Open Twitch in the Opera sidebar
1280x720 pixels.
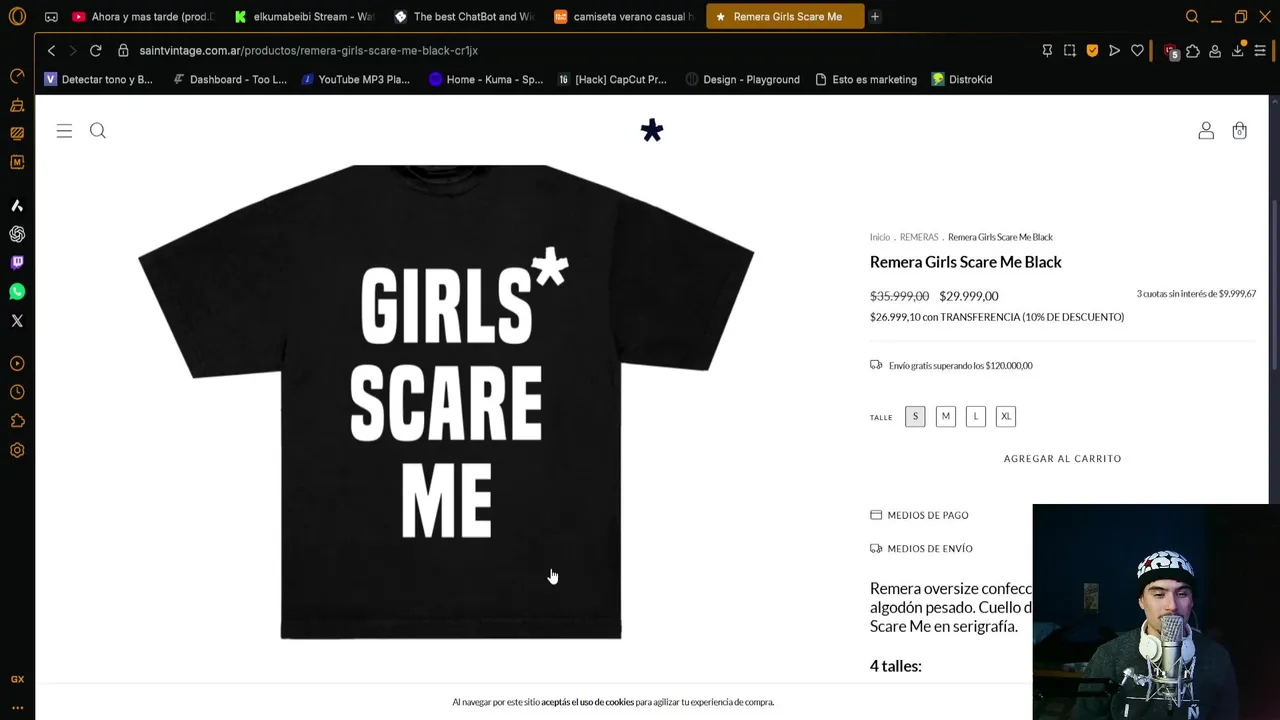click(x=17, y=263)
